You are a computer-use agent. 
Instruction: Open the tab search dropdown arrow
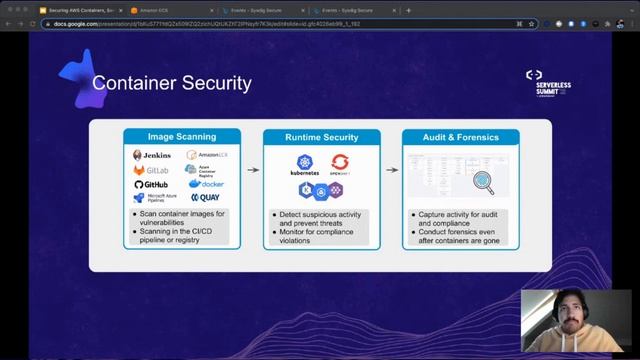pyautogui.click(x=632, y=10)
